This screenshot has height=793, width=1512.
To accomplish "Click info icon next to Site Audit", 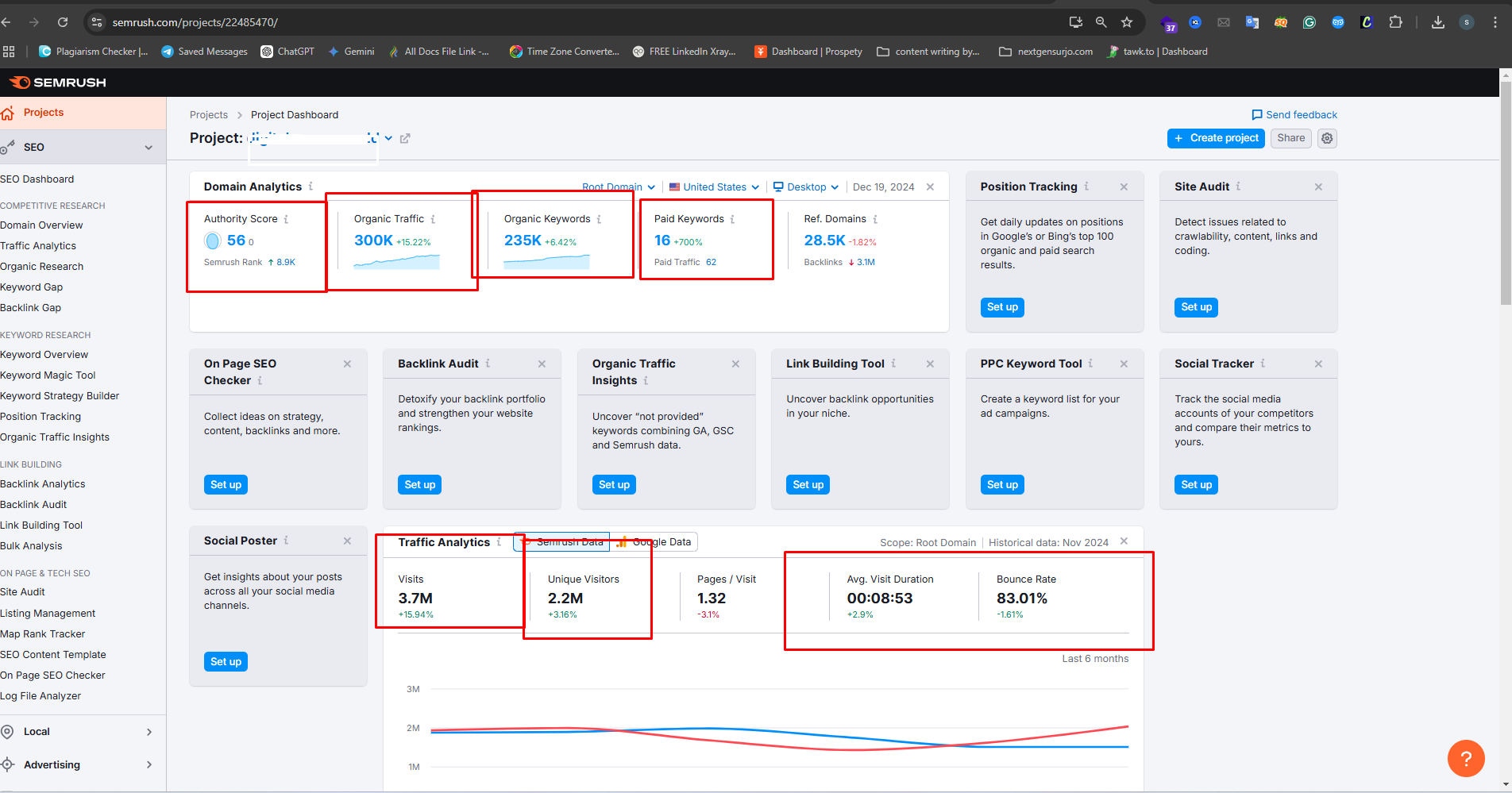I will pos(1238,187).
